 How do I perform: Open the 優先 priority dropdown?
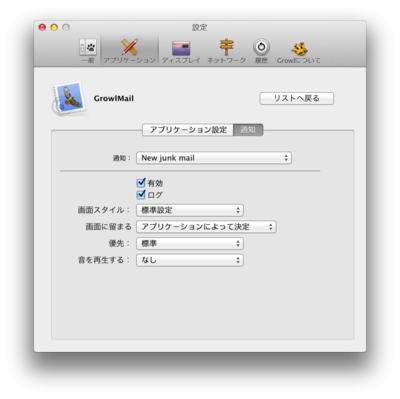[190, 244]
